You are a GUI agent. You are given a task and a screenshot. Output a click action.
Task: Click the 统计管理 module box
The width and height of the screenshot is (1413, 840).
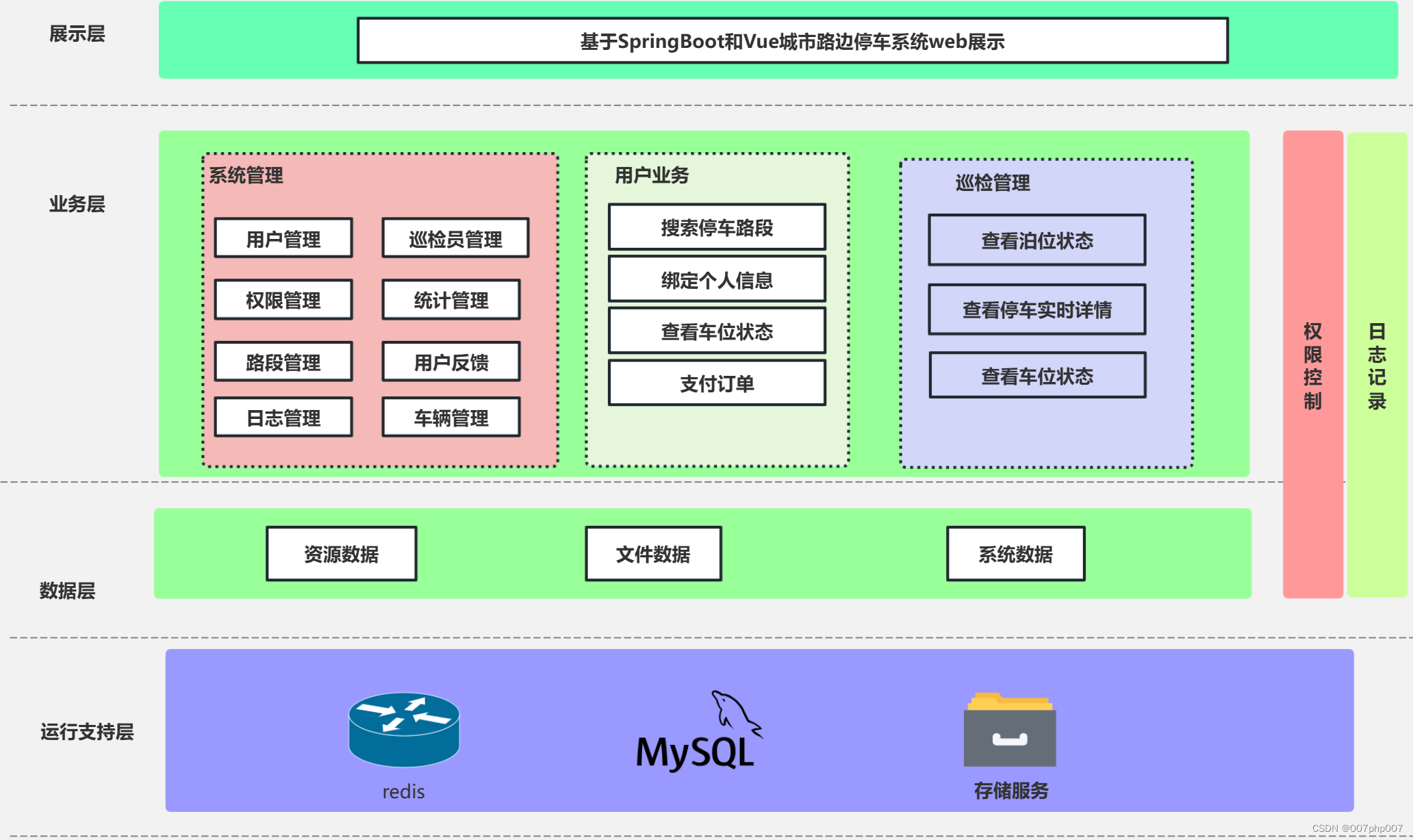451,300
